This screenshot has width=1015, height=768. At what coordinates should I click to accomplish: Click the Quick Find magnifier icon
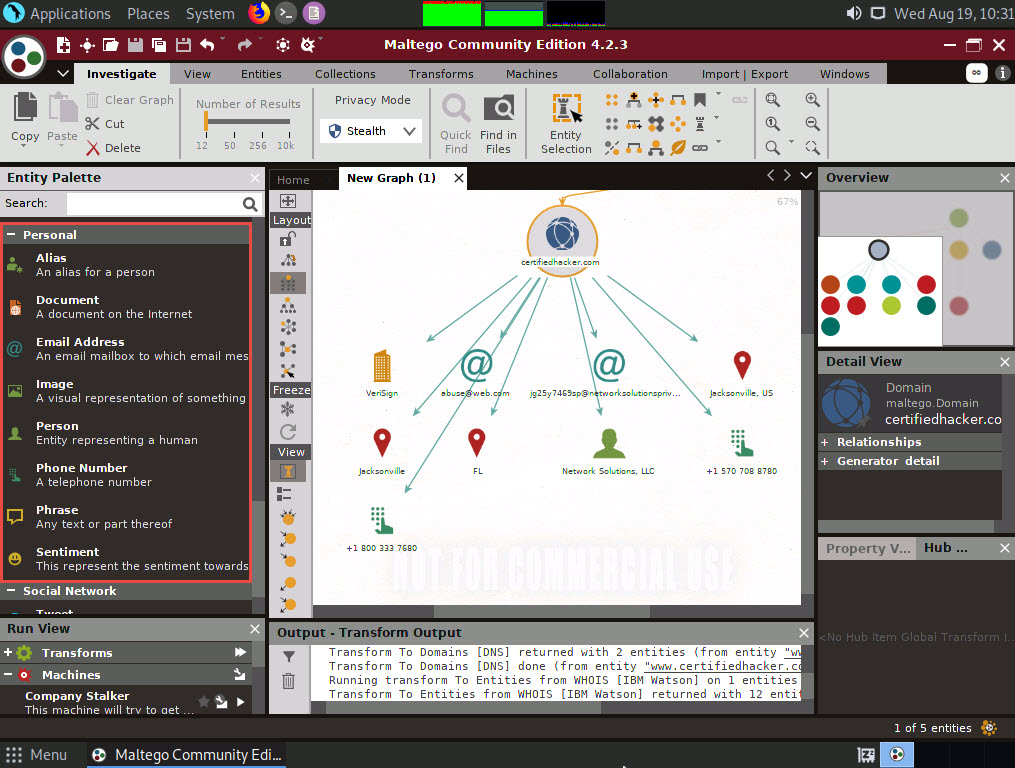click(x=456, y=109)
